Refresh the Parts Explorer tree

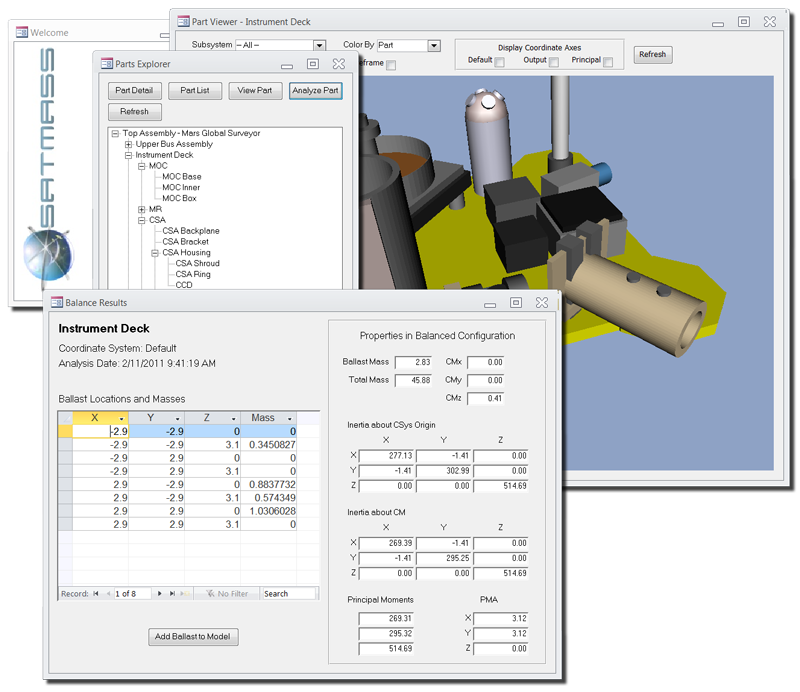[135, 112]
